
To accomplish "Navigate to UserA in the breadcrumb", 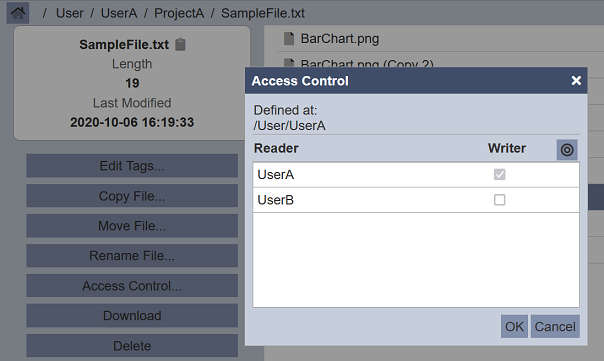I will tap(119, 13).
